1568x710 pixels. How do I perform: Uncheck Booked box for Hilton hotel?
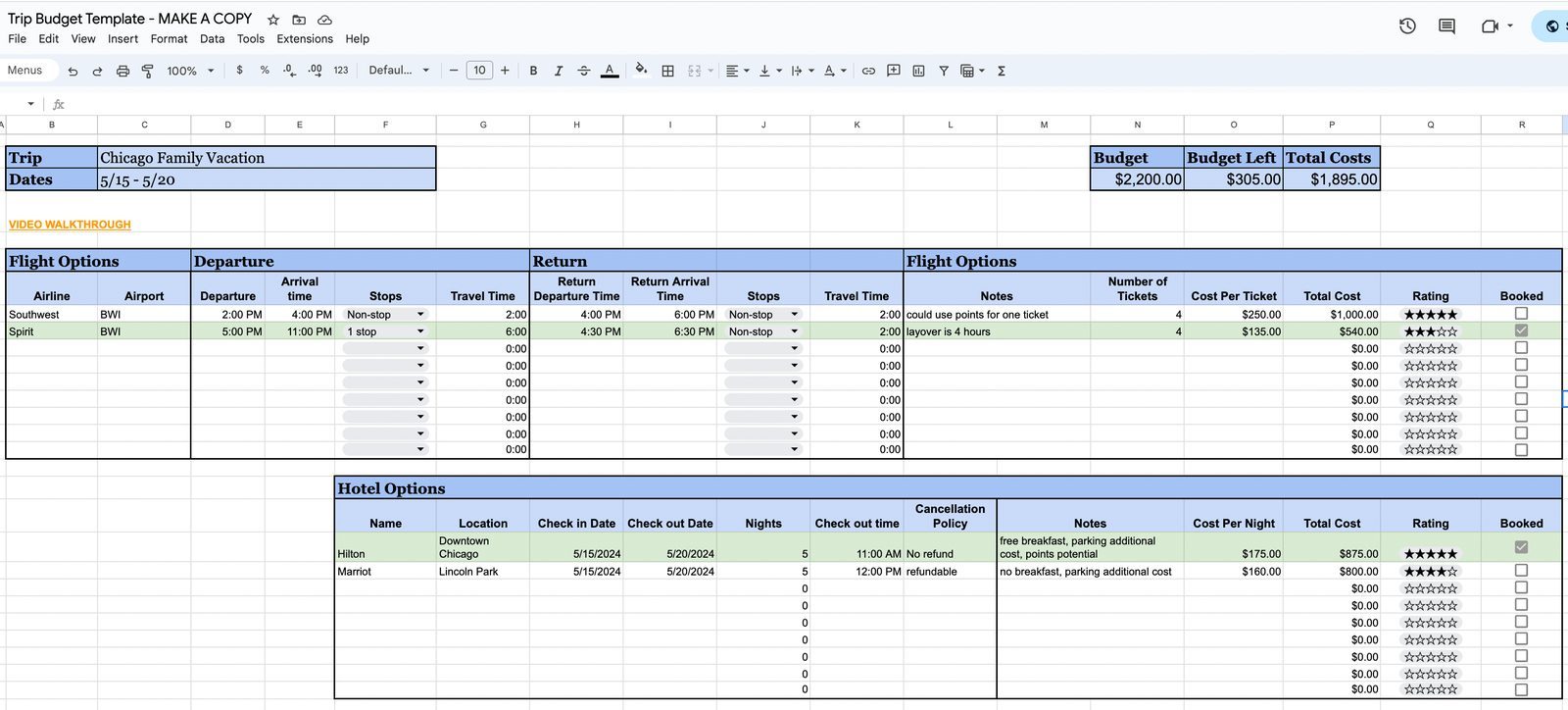tap(1521, 547)
